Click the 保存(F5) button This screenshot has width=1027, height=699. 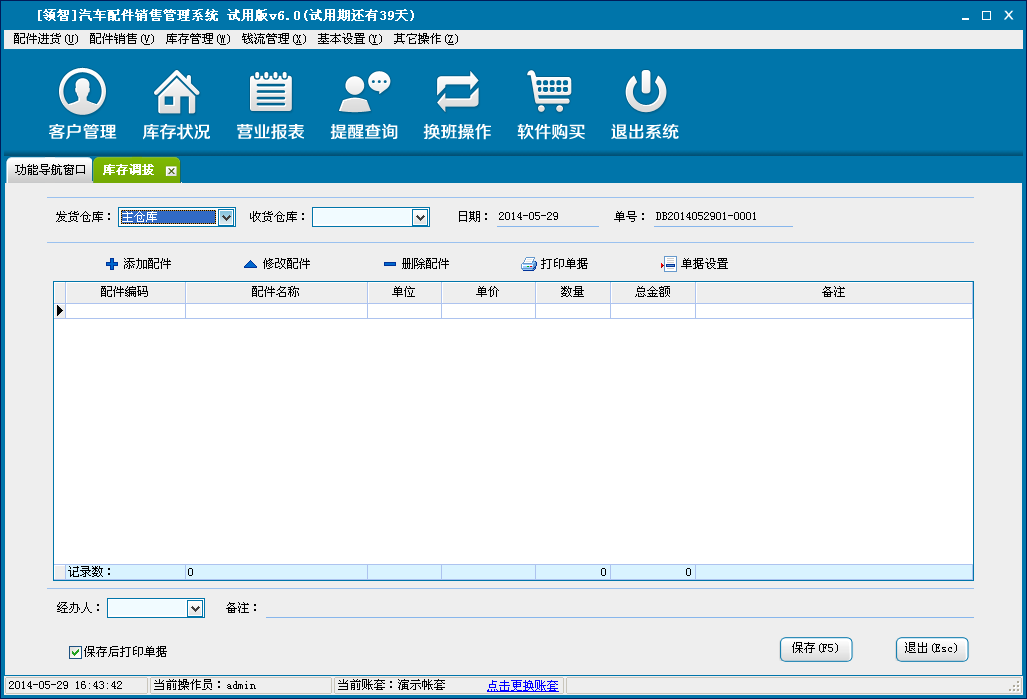[815, 648]
